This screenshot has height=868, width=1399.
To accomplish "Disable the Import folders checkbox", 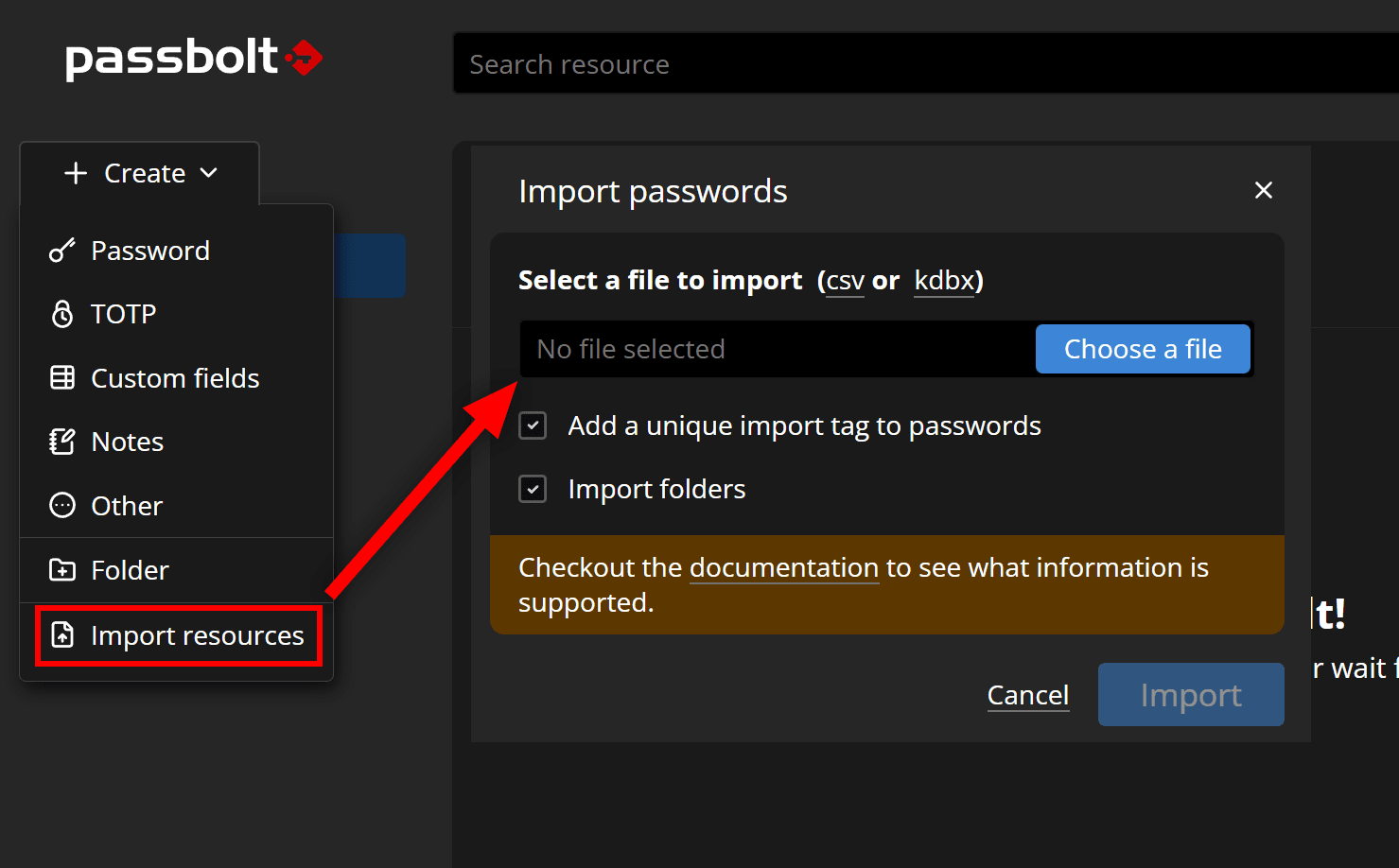I will point(533,489).
